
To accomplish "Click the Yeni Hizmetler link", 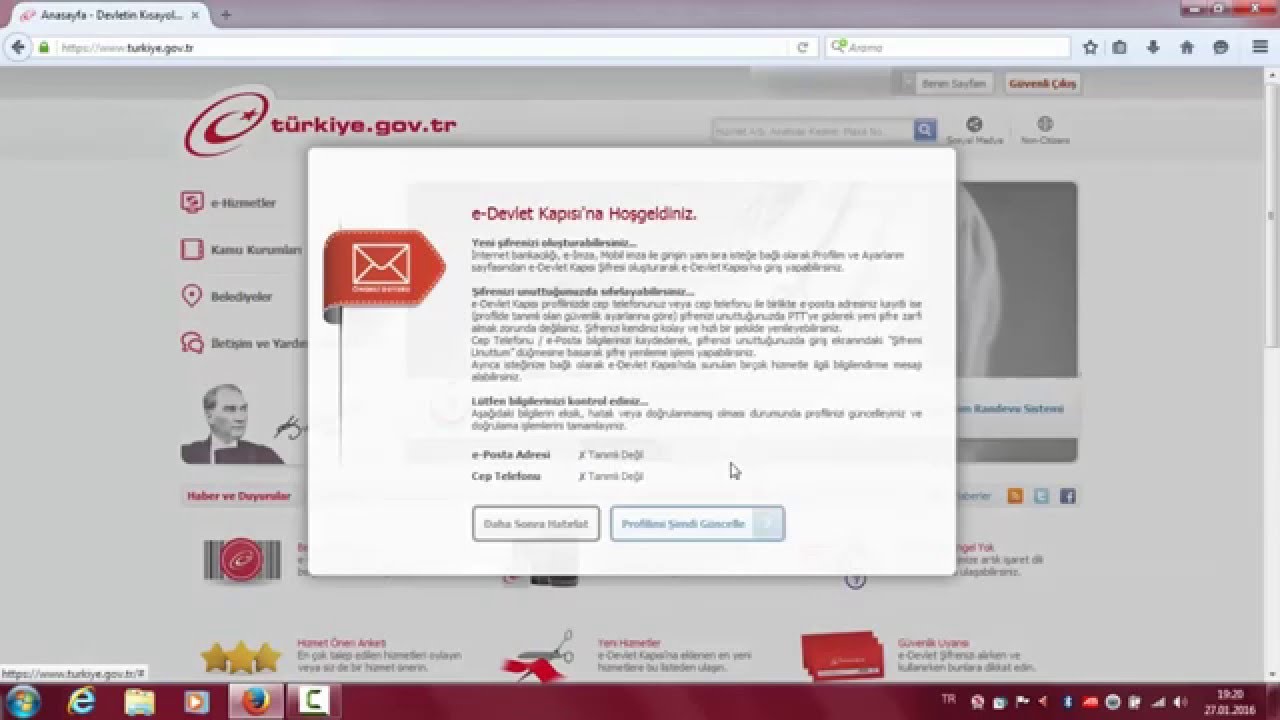I will coord(629,643).
